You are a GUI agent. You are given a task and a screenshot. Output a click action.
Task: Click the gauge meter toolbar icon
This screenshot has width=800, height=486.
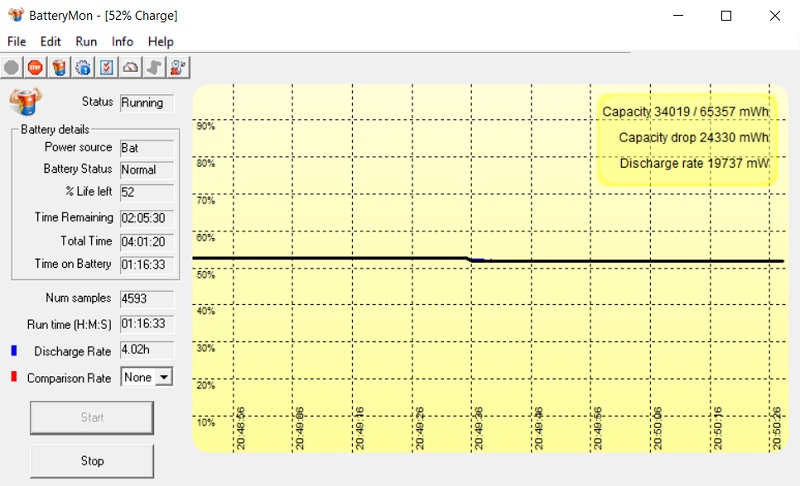pos(131,67)
